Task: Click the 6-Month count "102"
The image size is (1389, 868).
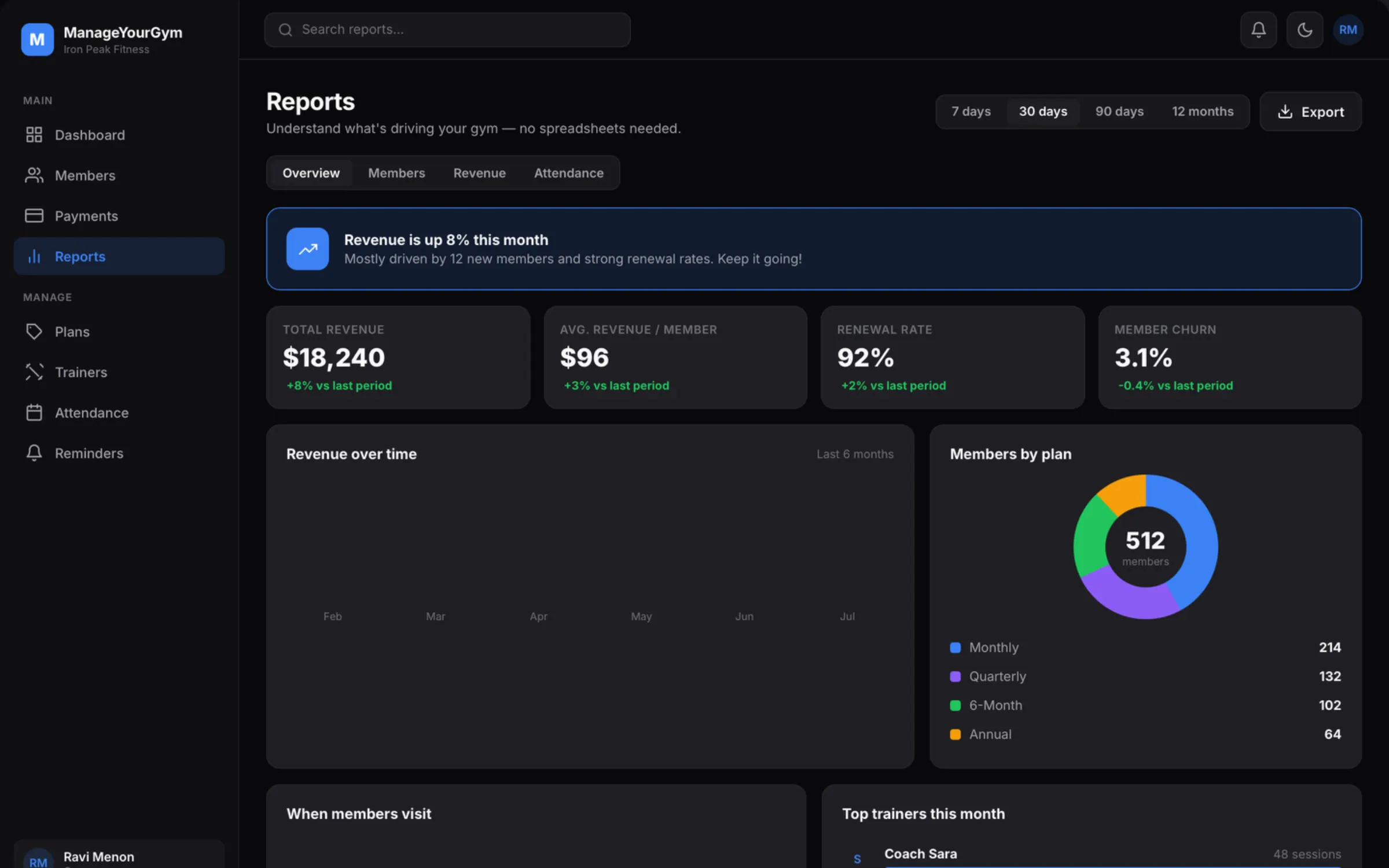Action: click(x=1329, y=705)
